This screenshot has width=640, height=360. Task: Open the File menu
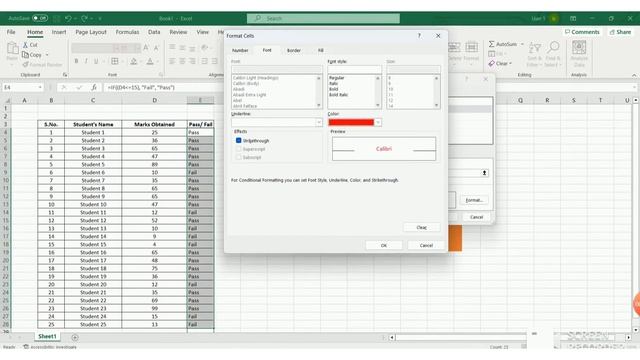[11, 32]
